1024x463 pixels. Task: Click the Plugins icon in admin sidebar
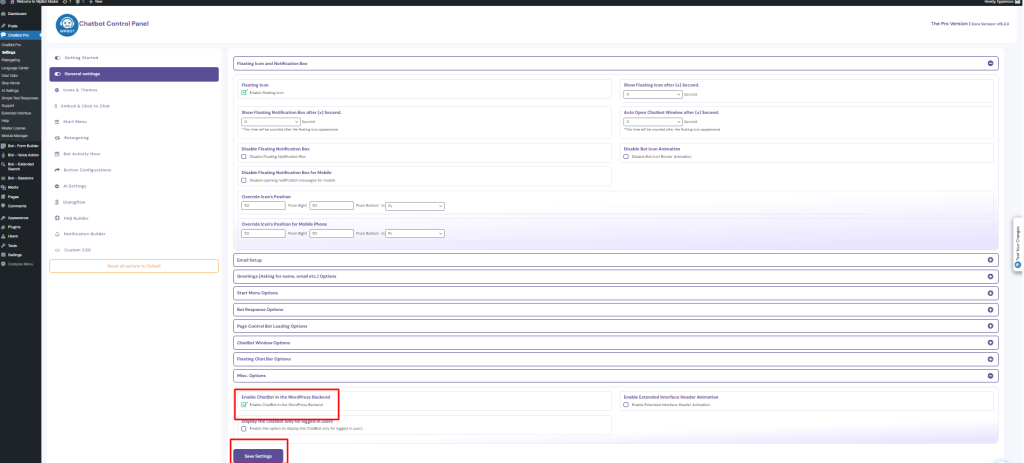click(4, 226)
